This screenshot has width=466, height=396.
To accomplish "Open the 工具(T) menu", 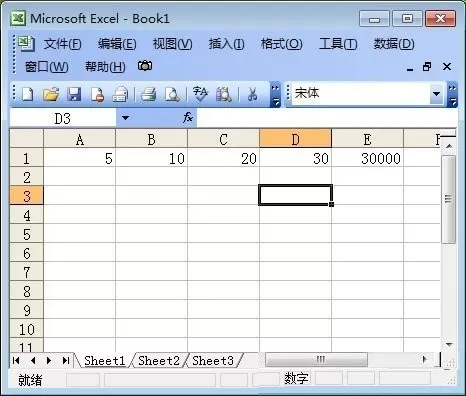I will point(338,44).
